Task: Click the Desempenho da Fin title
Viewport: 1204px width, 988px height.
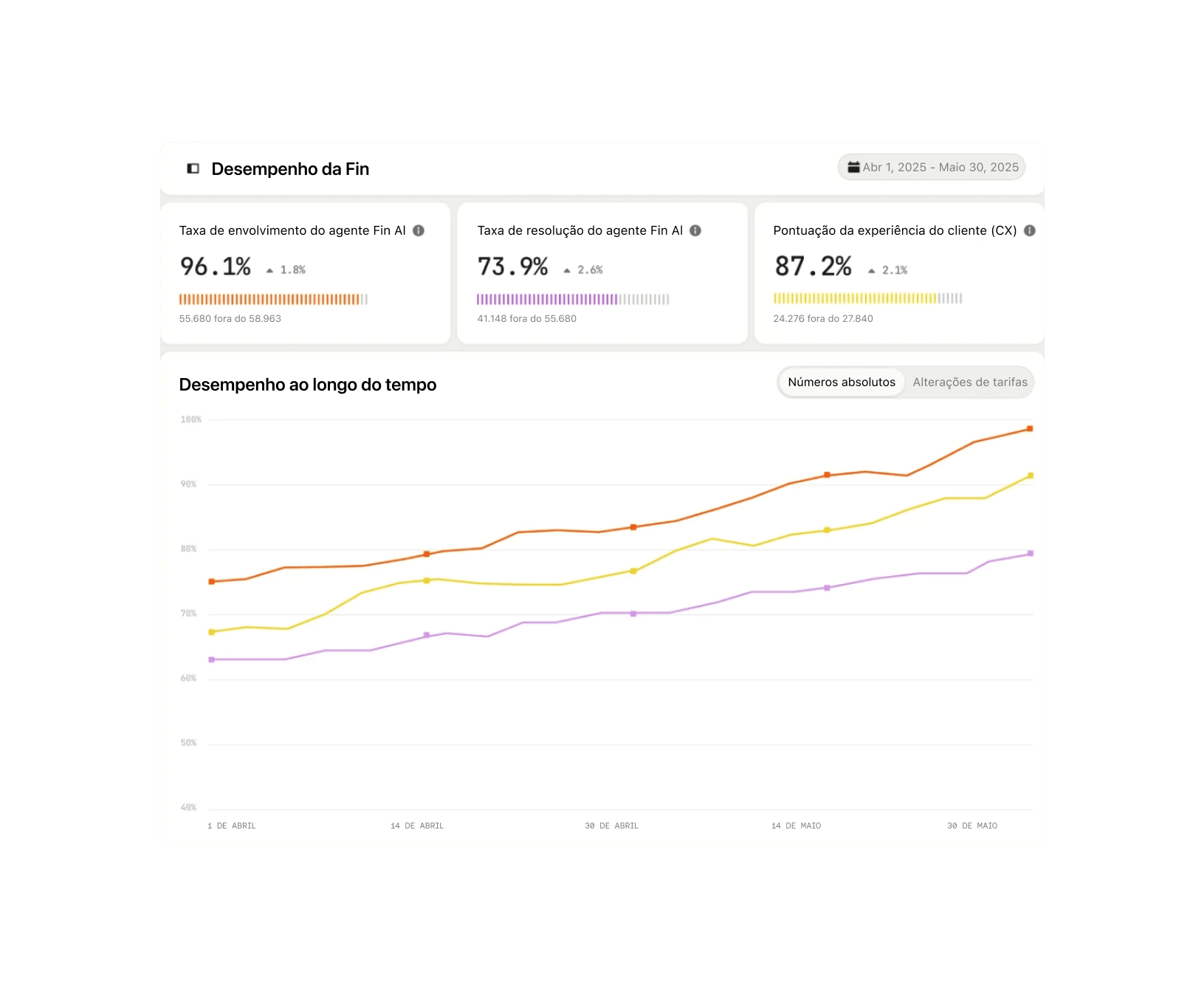Action: 290,169
